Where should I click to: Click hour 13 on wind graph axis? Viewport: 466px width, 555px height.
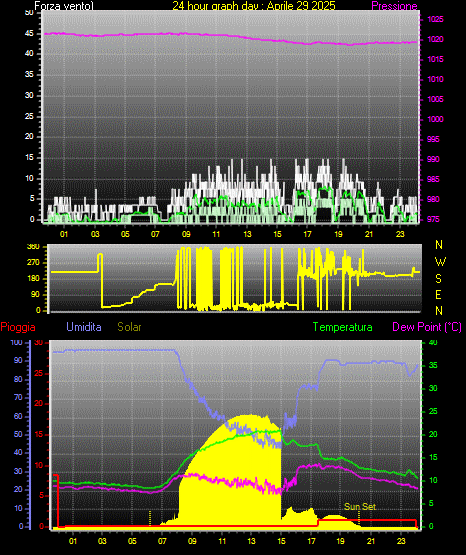click(247, 234)
